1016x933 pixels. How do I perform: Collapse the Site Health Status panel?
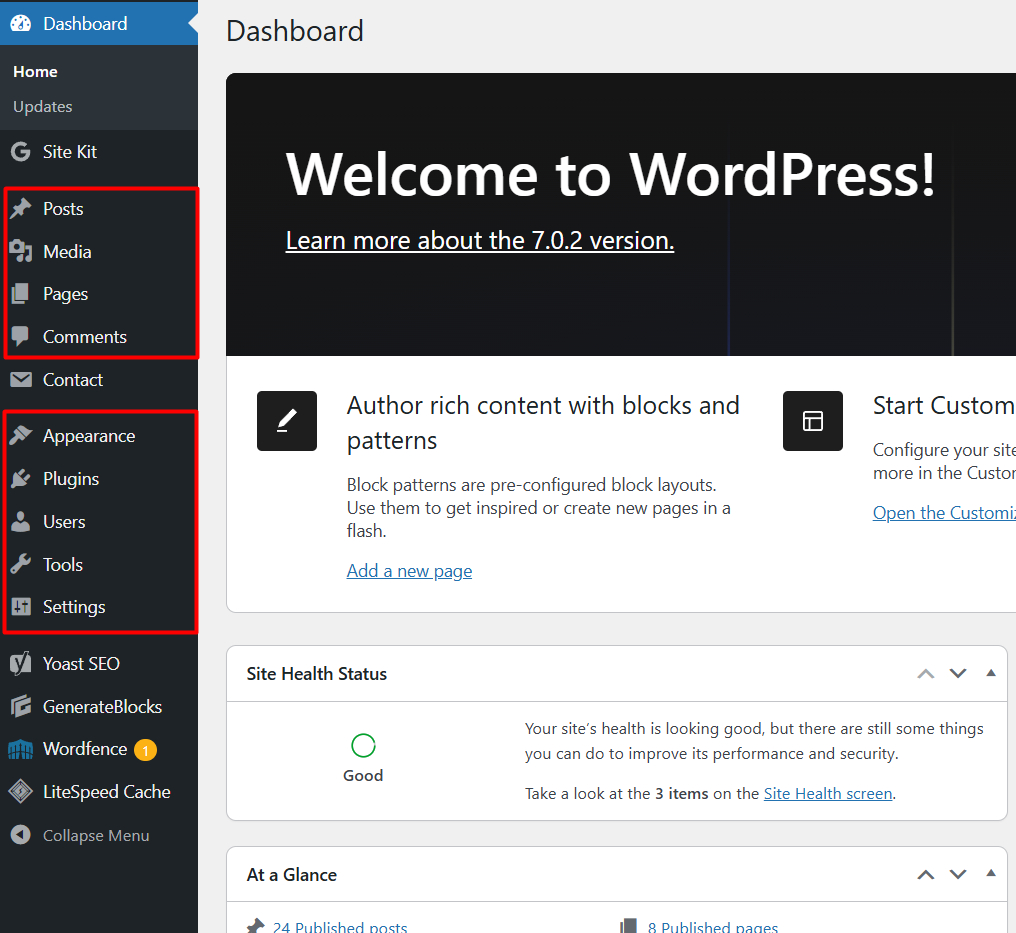coord(991,673)
